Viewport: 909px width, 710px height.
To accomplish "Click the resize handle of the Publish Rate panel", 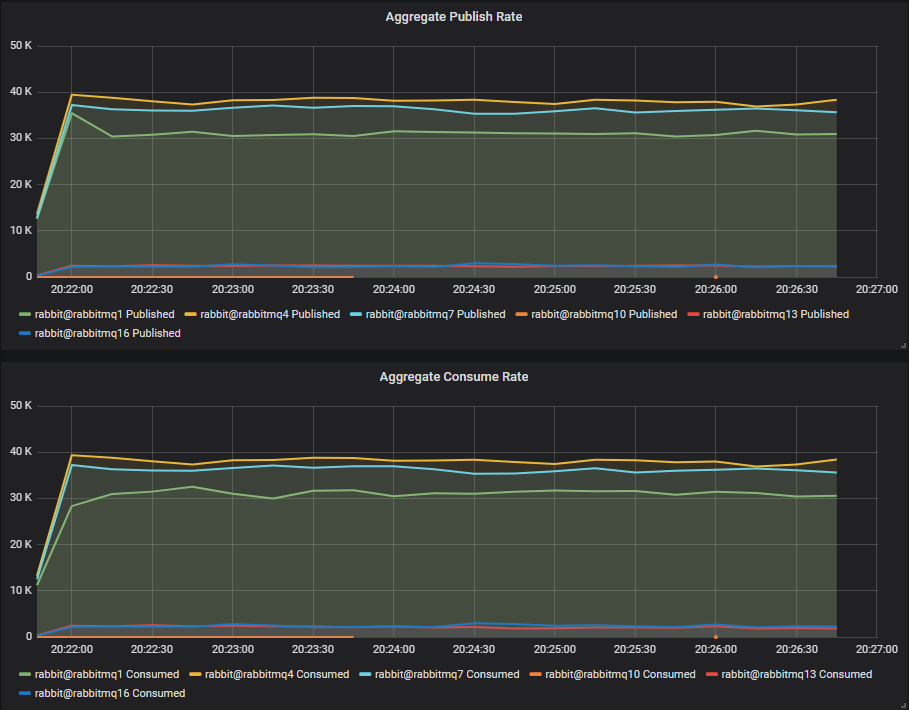I will click(x=901, y=345).
